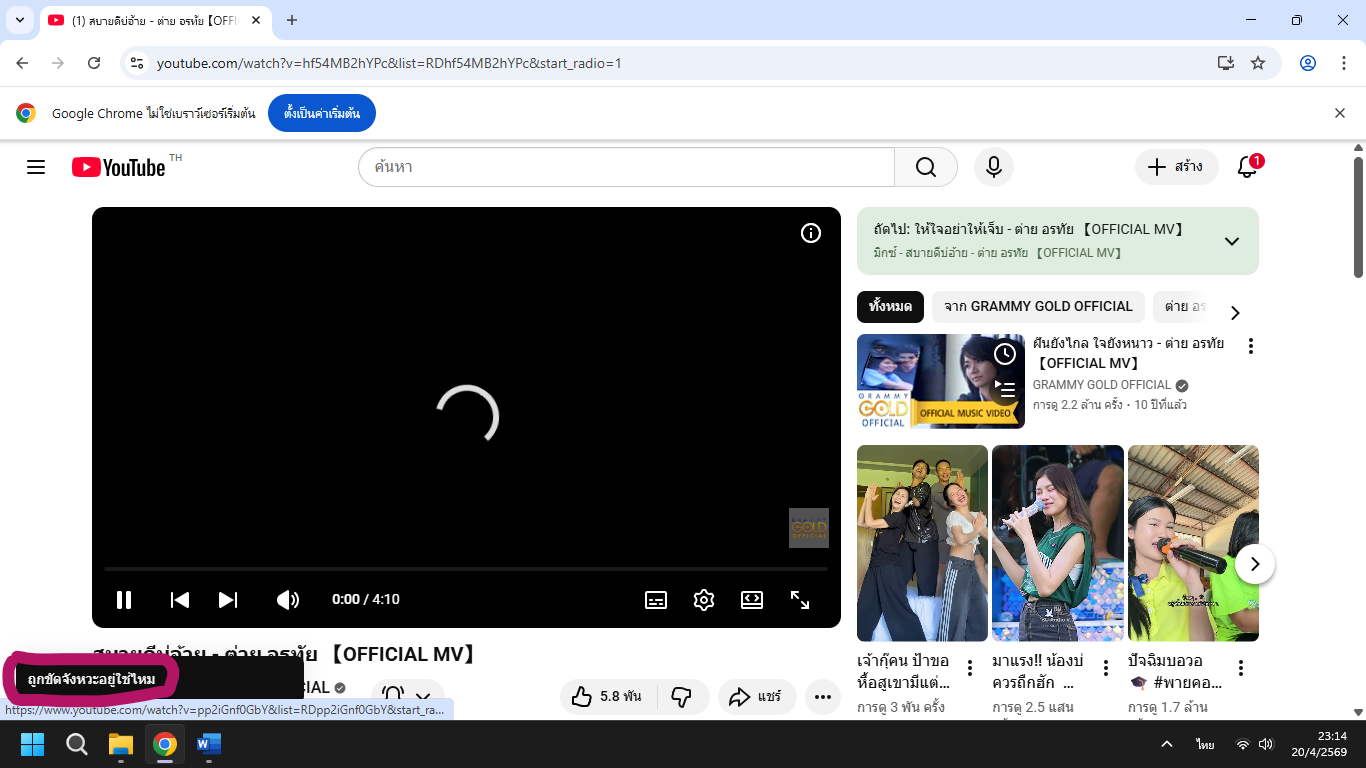Open the YouTube hamburger guide menu

tap(36, 167)
